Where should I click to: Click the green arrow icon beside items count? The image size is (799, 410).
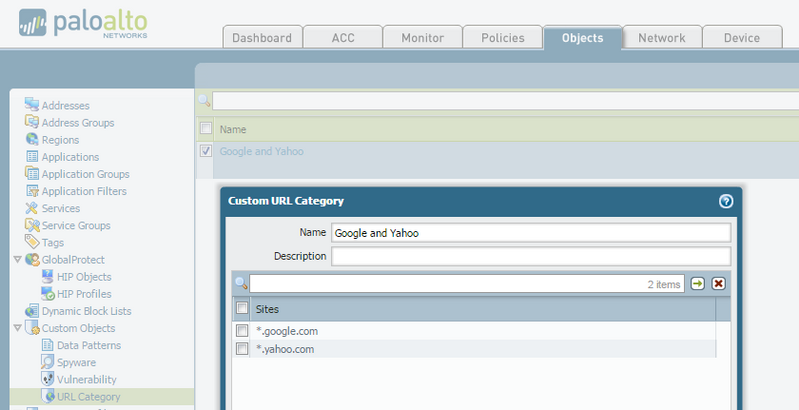pyautogui.click(x=698, y=284)
